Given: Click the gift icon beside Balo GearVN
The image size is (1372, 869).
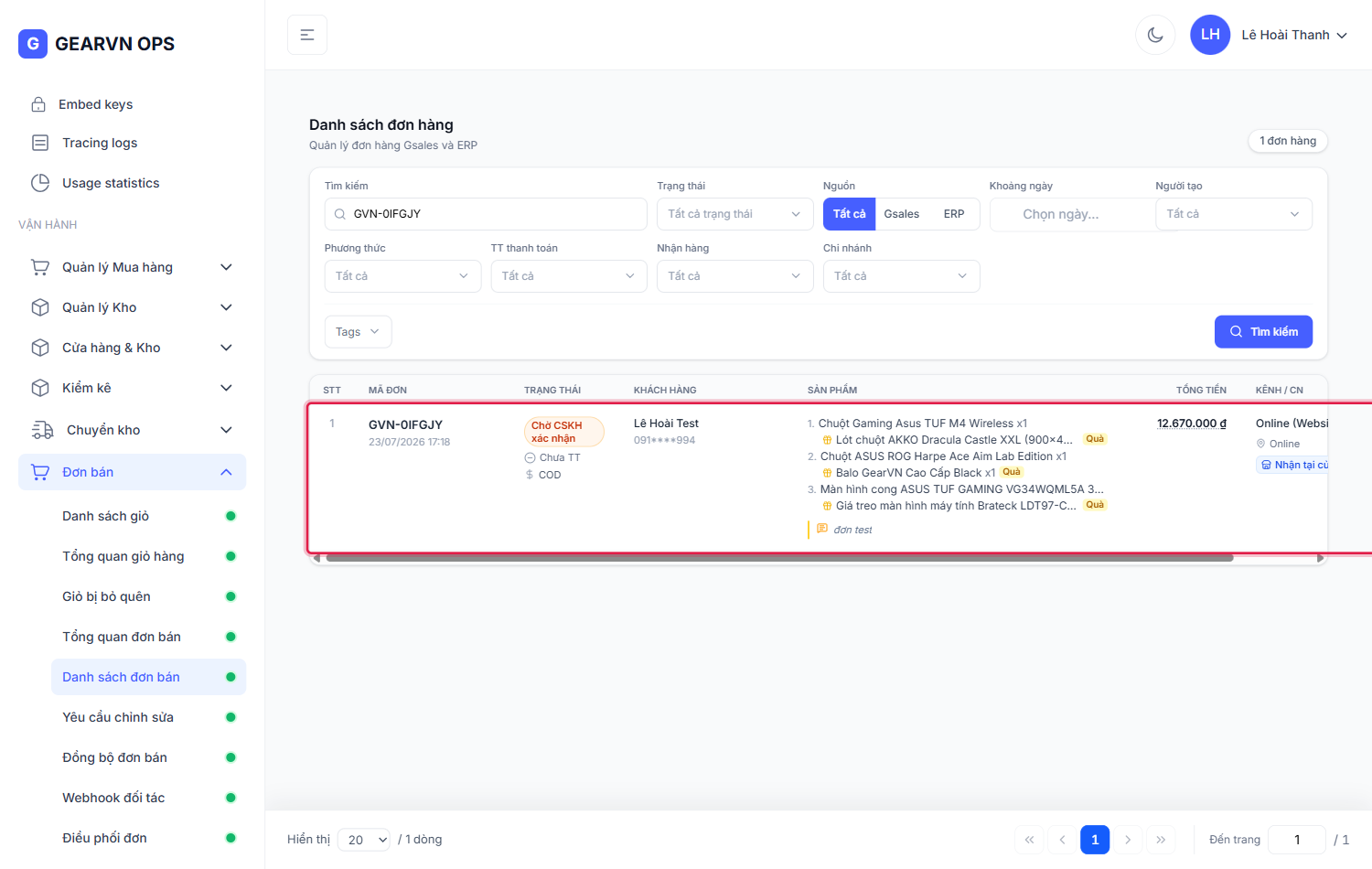Looking at the screenshot, I should click(x=827, y=473).
